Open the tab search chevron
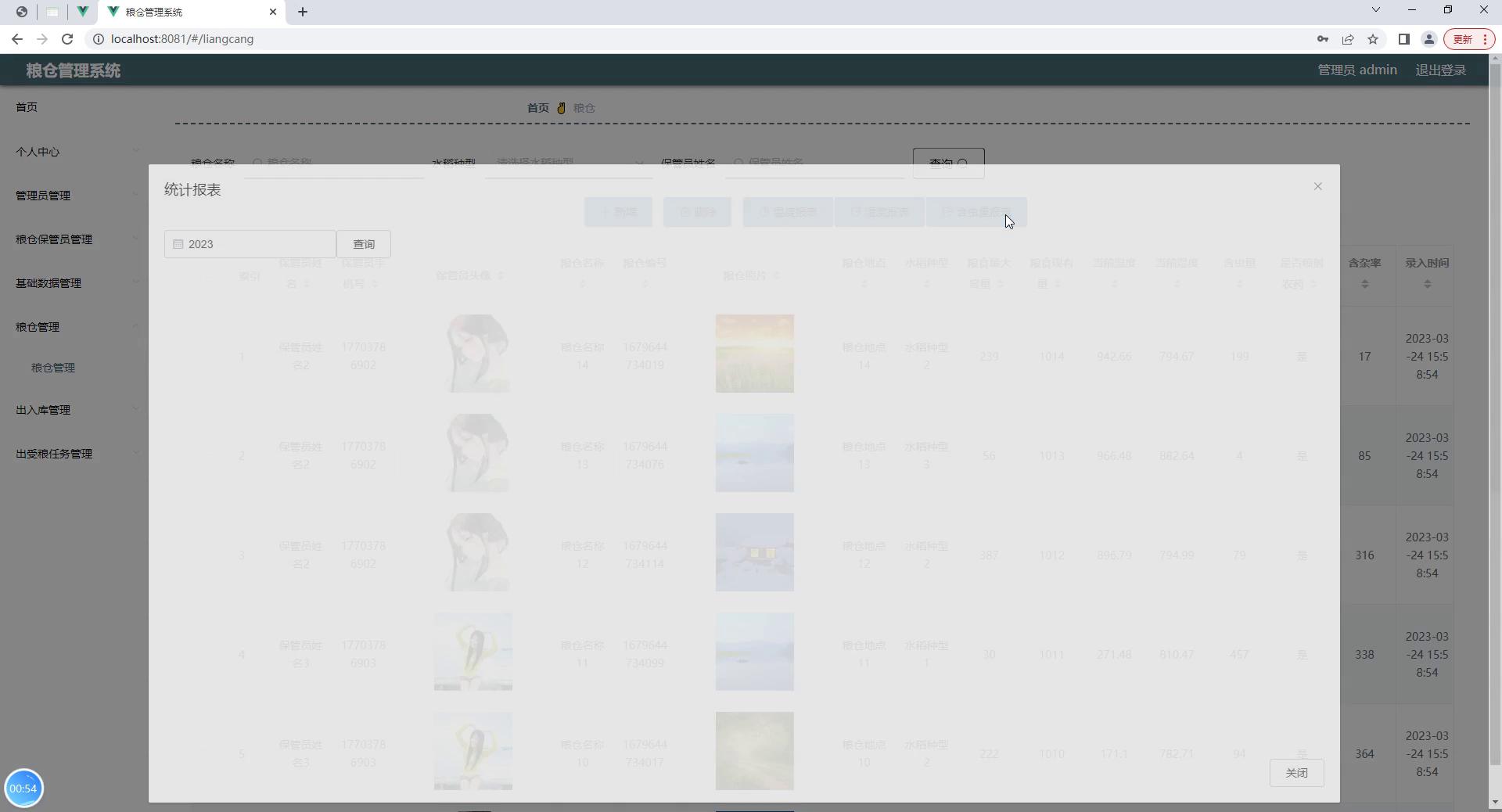Screen dimensions: 1502x812 point(1376,10)
